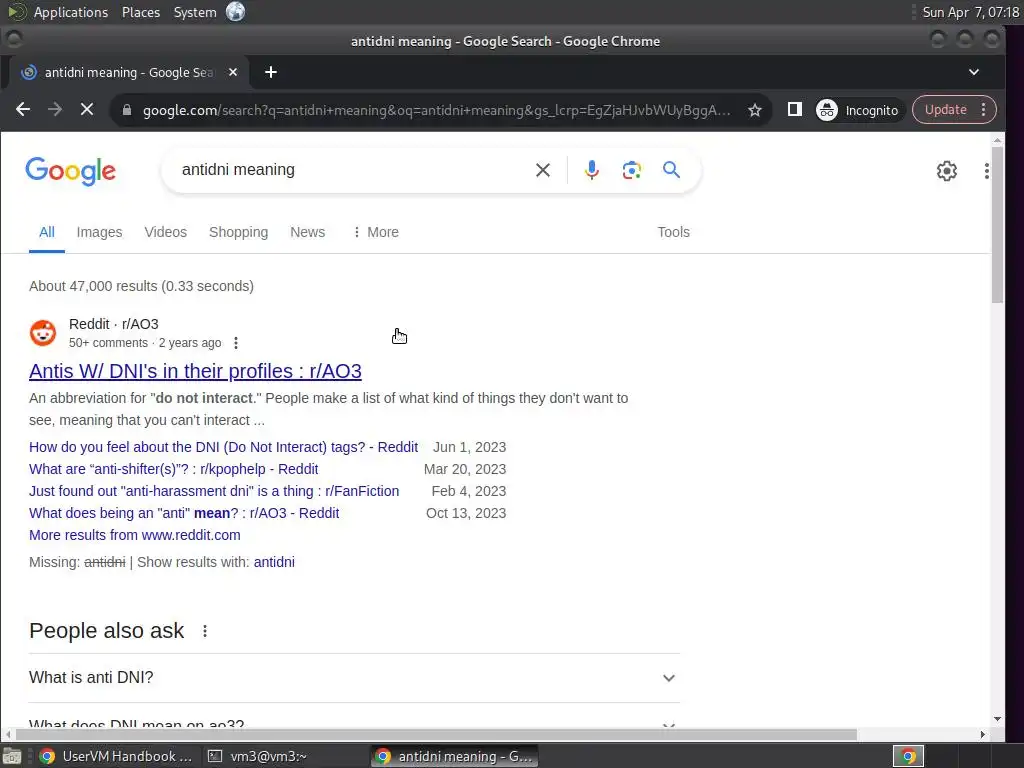Clear the search box text
This screenshot has height=768, width=1024.
(x=543, y=170)
